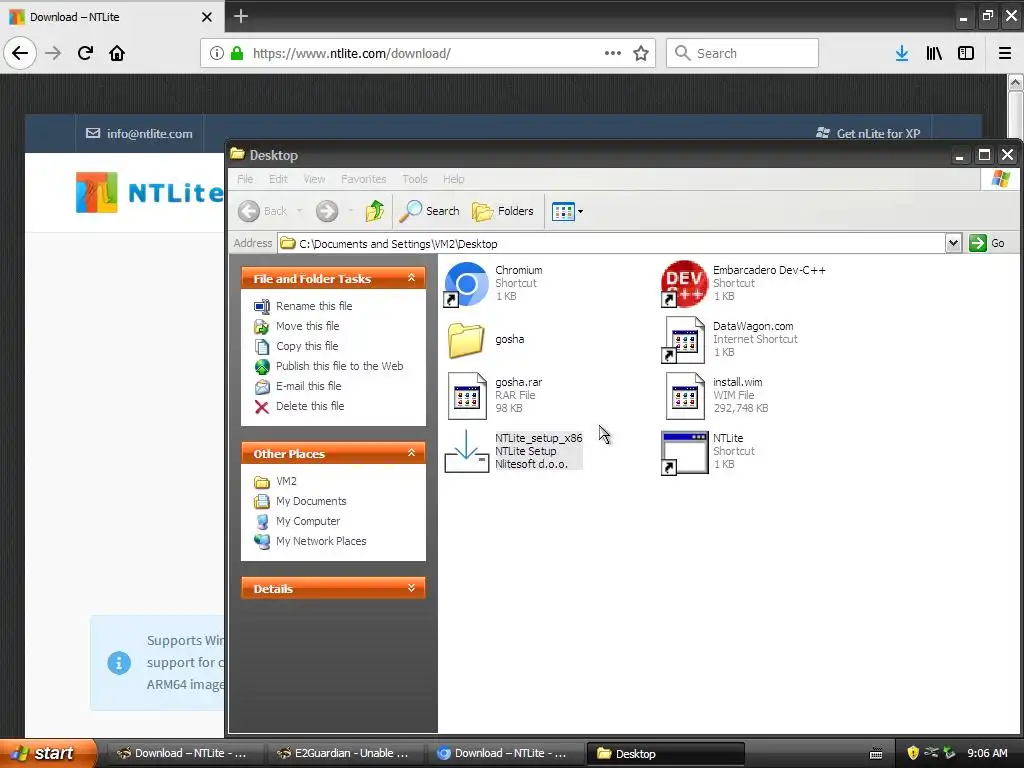
Task: Open the page actions three-dot menu
Action: pyautogui.click(x=613, y=53)
